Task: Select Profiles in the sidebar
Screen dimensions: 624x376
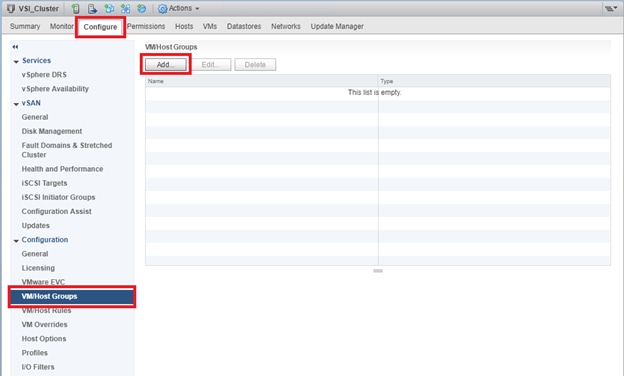Action: tap(35, 353)
